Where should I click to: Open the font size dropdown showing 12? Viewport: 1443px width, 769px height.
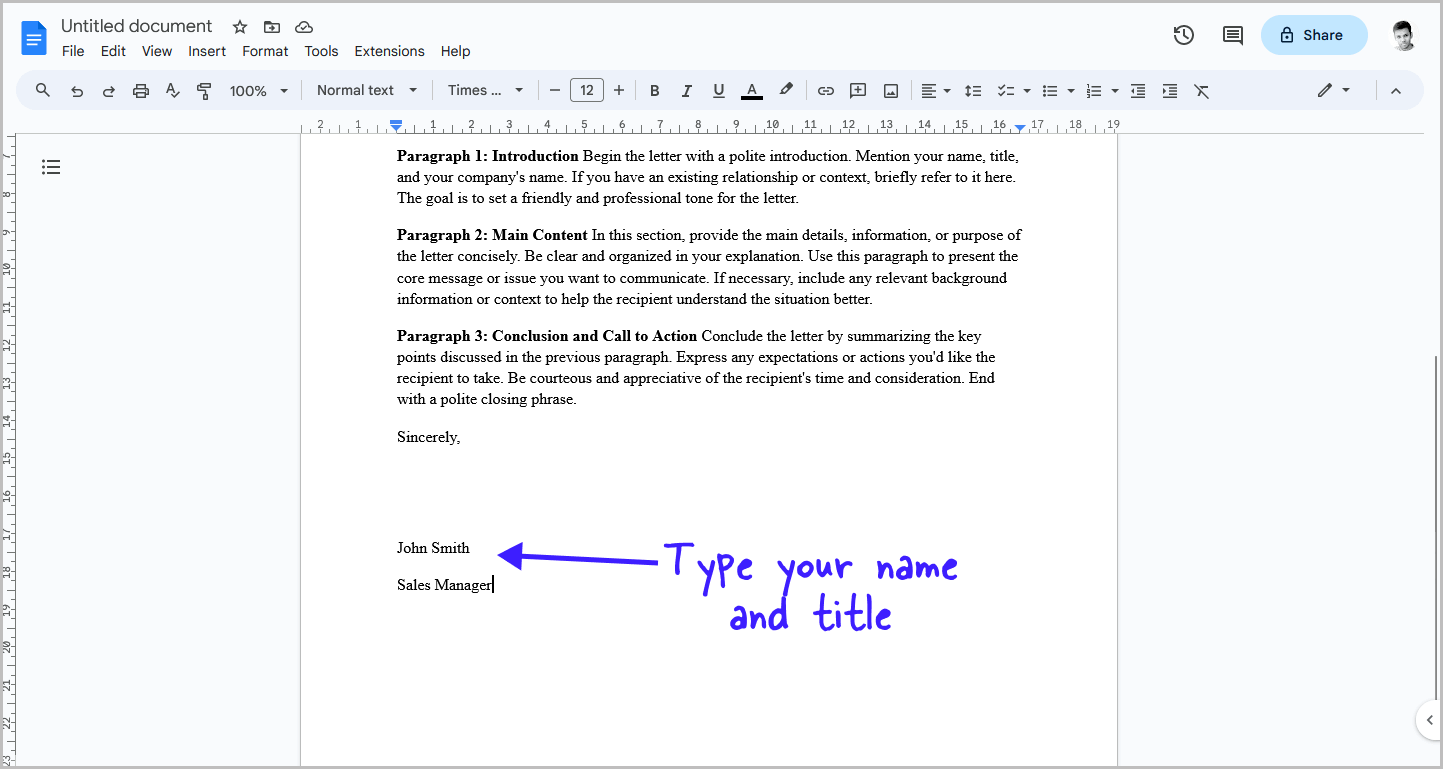coord(587,89)
